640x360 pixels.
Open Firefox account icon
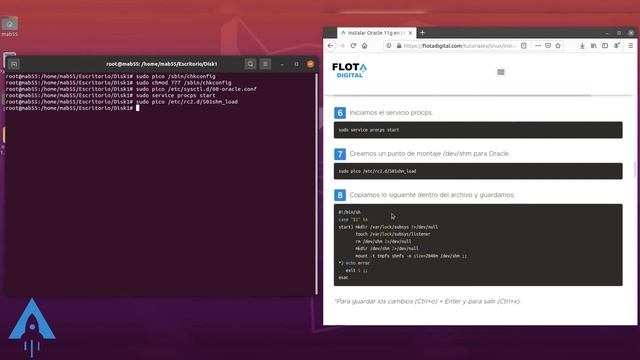[617, 46]
